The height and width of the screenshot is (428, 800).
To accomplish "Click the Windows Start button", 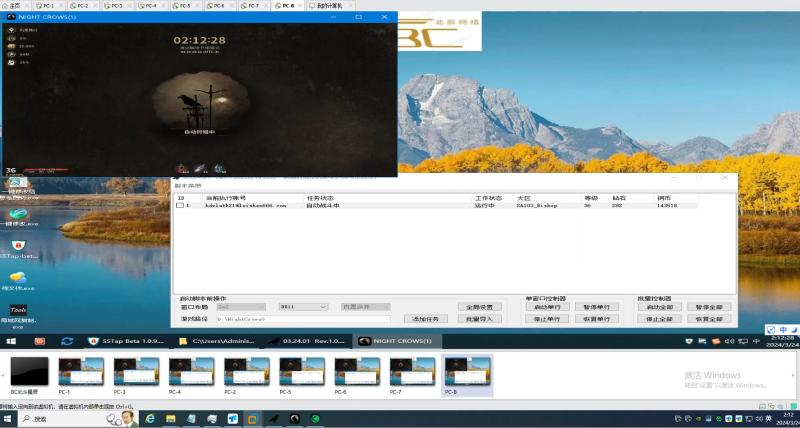I will click(7, 418).
